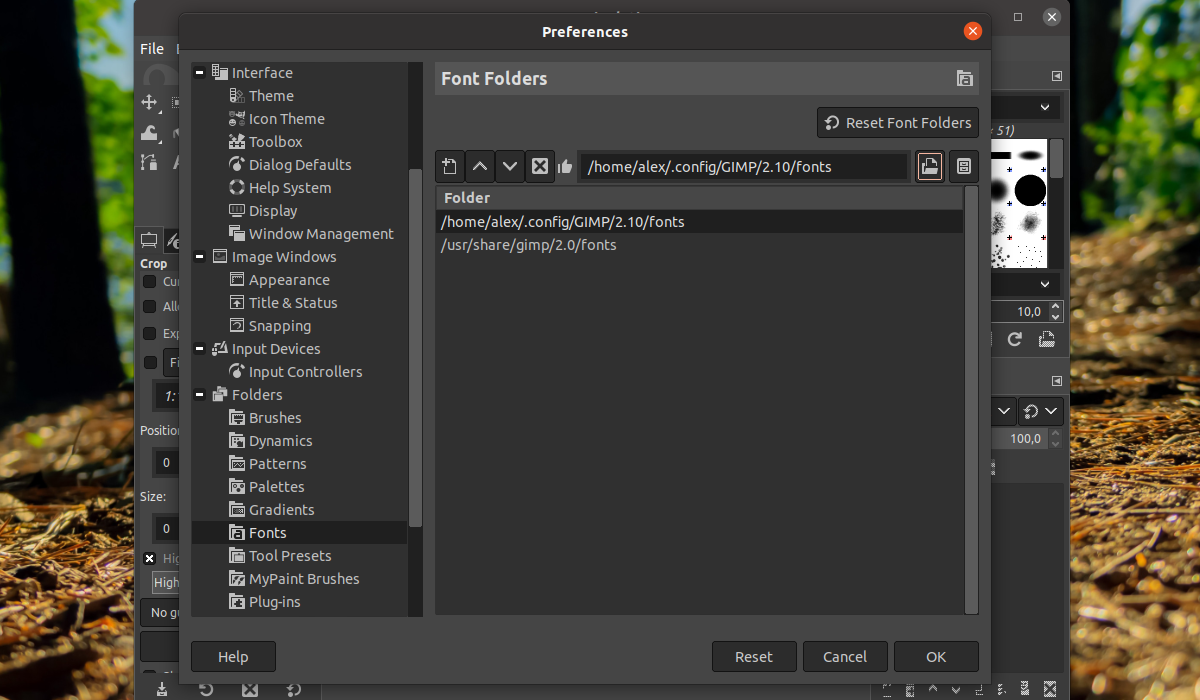Collapse the Interface tree section
The image size is (1200, 700).
(200, 73)
